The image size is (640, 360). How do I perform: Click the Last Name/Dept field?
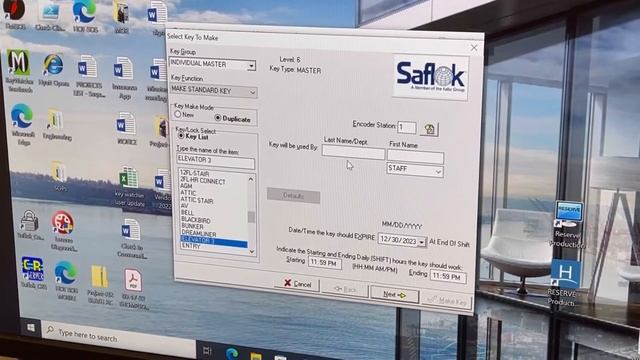(353, 153)
